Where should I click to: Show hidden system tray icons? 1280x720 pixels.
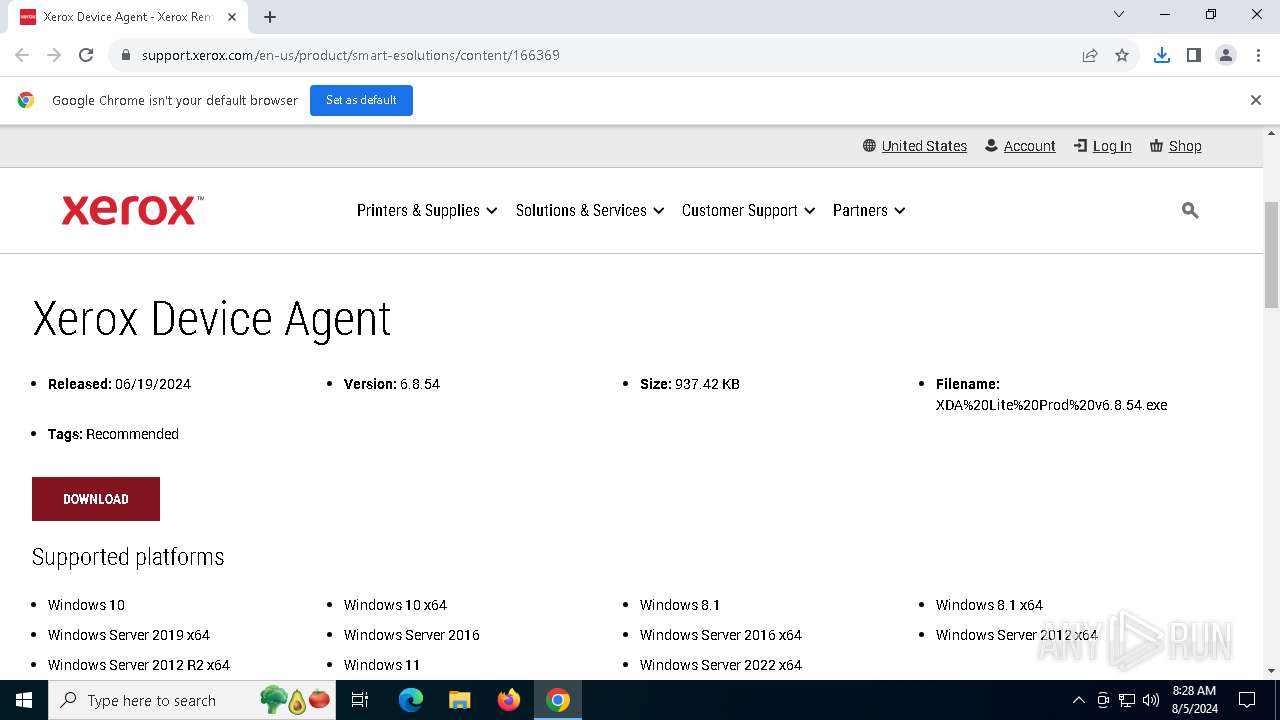(x=1078, y=700)
